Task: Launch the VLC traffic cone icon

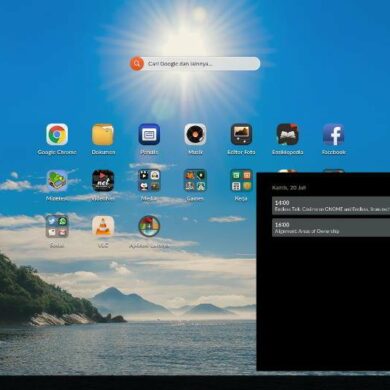Action: [103, 227]
